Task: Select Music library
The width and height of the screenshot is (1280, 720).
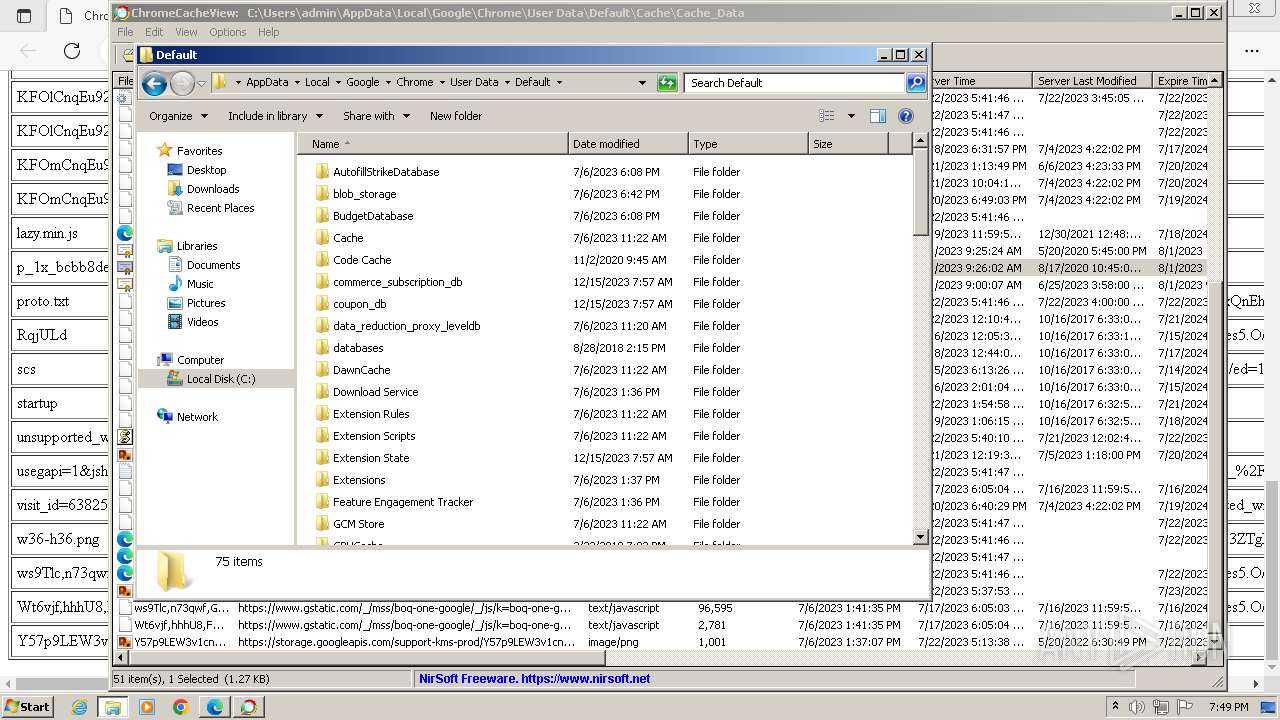Action: tap(200, 284)
